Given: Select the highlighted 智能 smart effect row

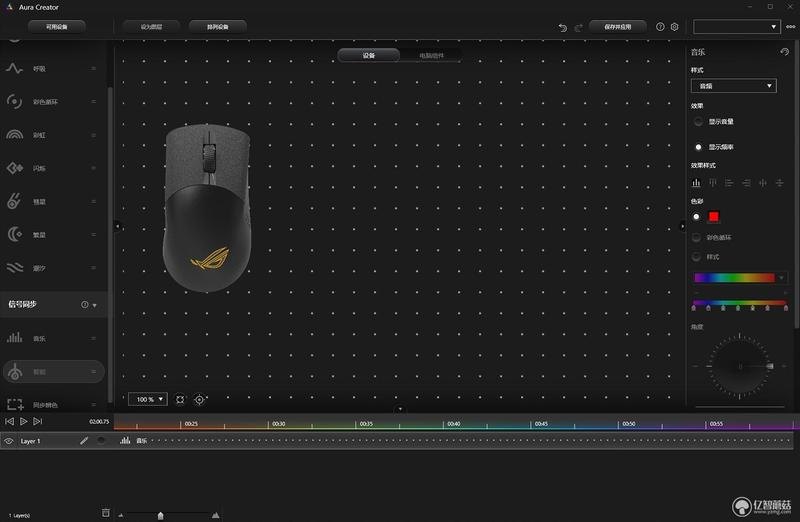Looking at the screenshot, I should click(x=54, y=371).
